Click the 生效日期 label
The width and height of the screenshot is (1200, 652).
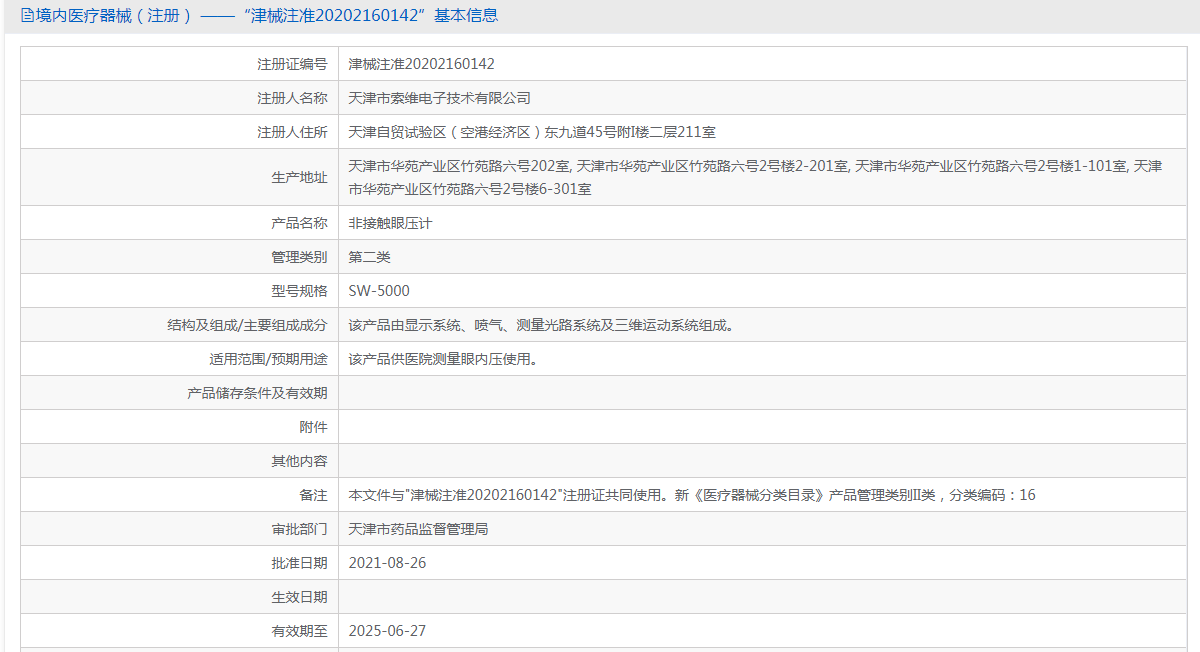299,597
